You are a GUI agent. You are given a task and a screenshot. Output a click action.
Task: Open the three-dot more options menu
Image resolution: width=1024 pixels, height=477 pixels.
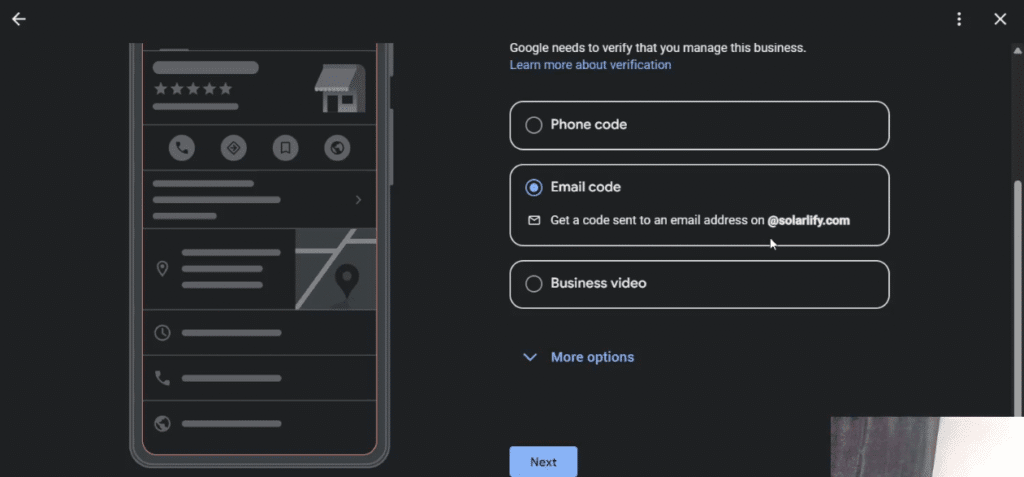[x=959, y=19]
